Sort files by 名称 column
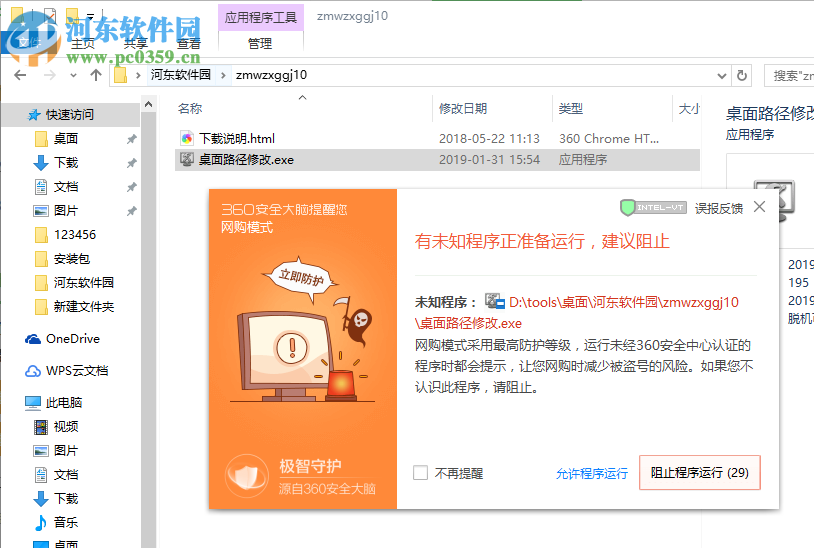The width and height of the screenshot is (814, 548). pos(190,108)
